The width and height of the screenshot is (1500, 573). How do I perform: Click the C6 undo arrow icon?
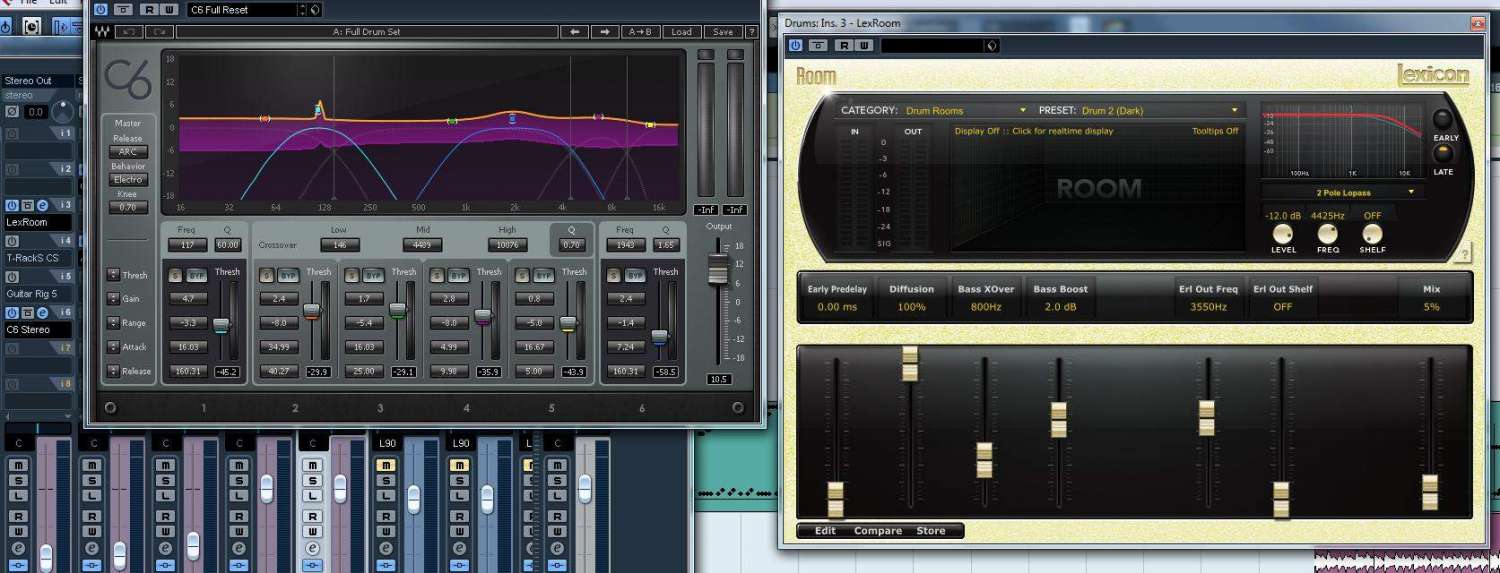coord(129,32)
